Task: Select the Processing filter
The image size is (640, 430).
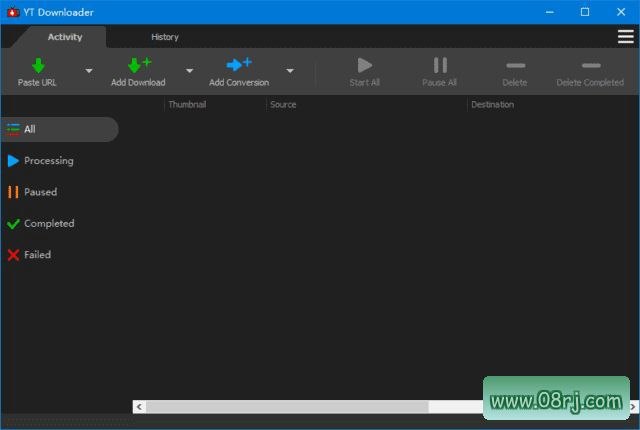Action: (x=40, y=161)
